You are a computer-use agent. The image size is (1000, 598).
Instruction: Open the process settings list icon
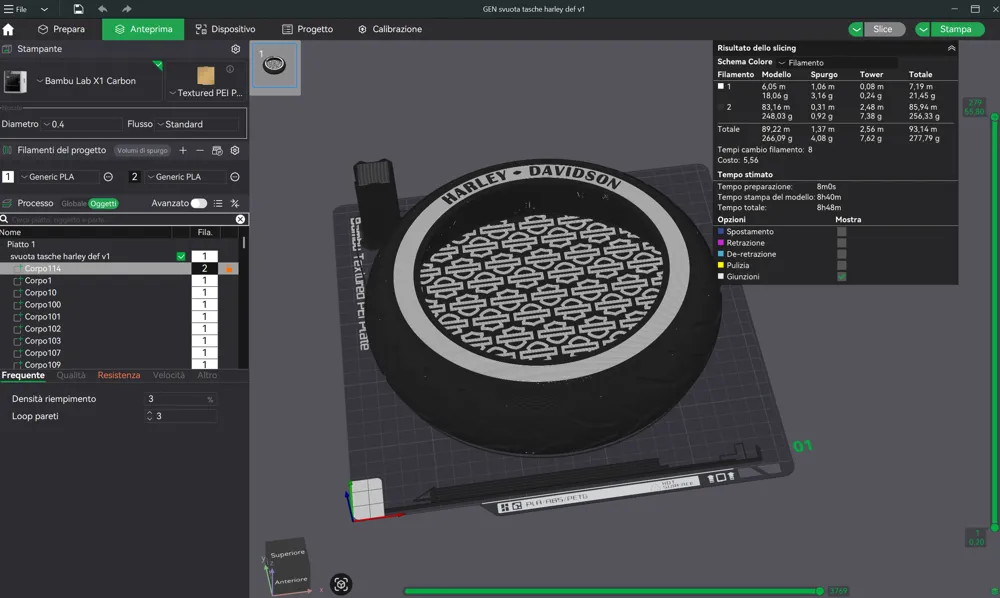(218, 203)
